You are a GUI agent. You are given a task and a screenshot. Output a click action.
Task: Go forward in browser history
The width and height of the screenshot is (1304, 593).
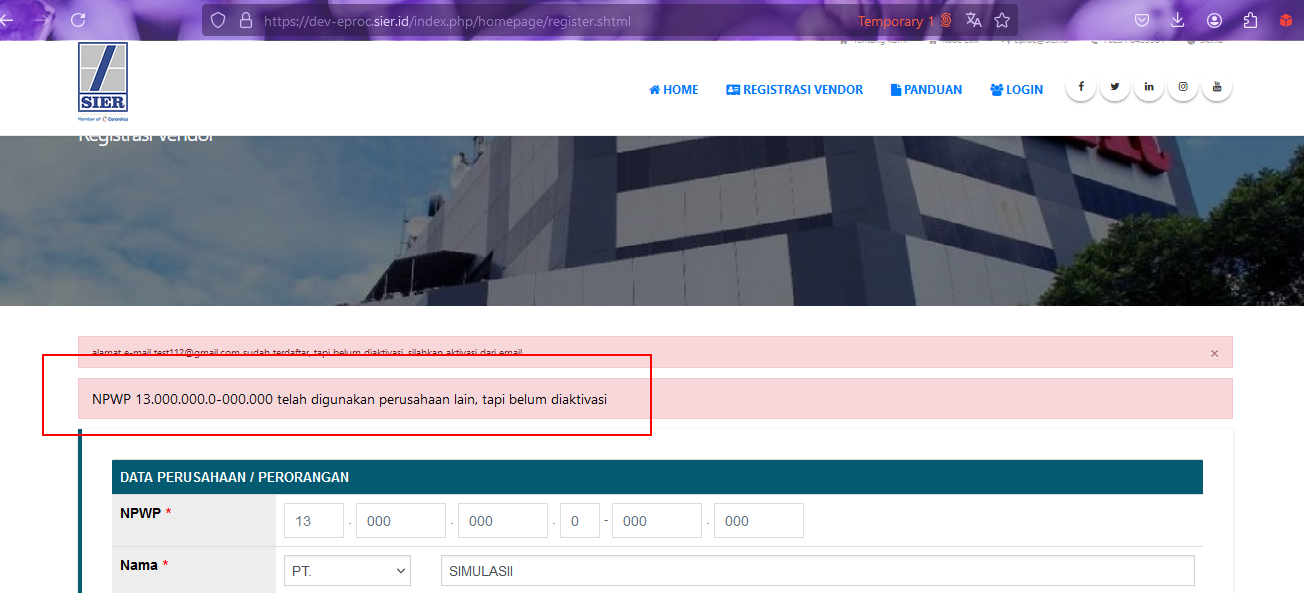coord(42,20)
